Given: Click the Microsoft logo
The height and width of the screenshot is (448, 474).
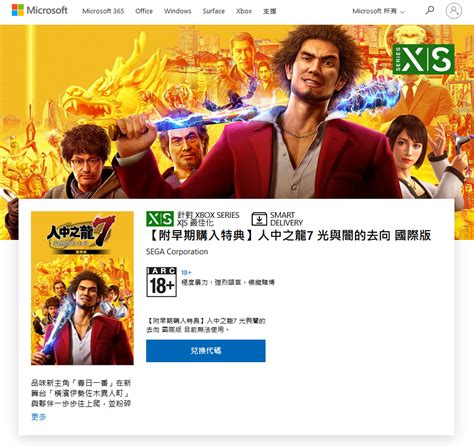Looking at the screenshot, I should pos(39,10).
